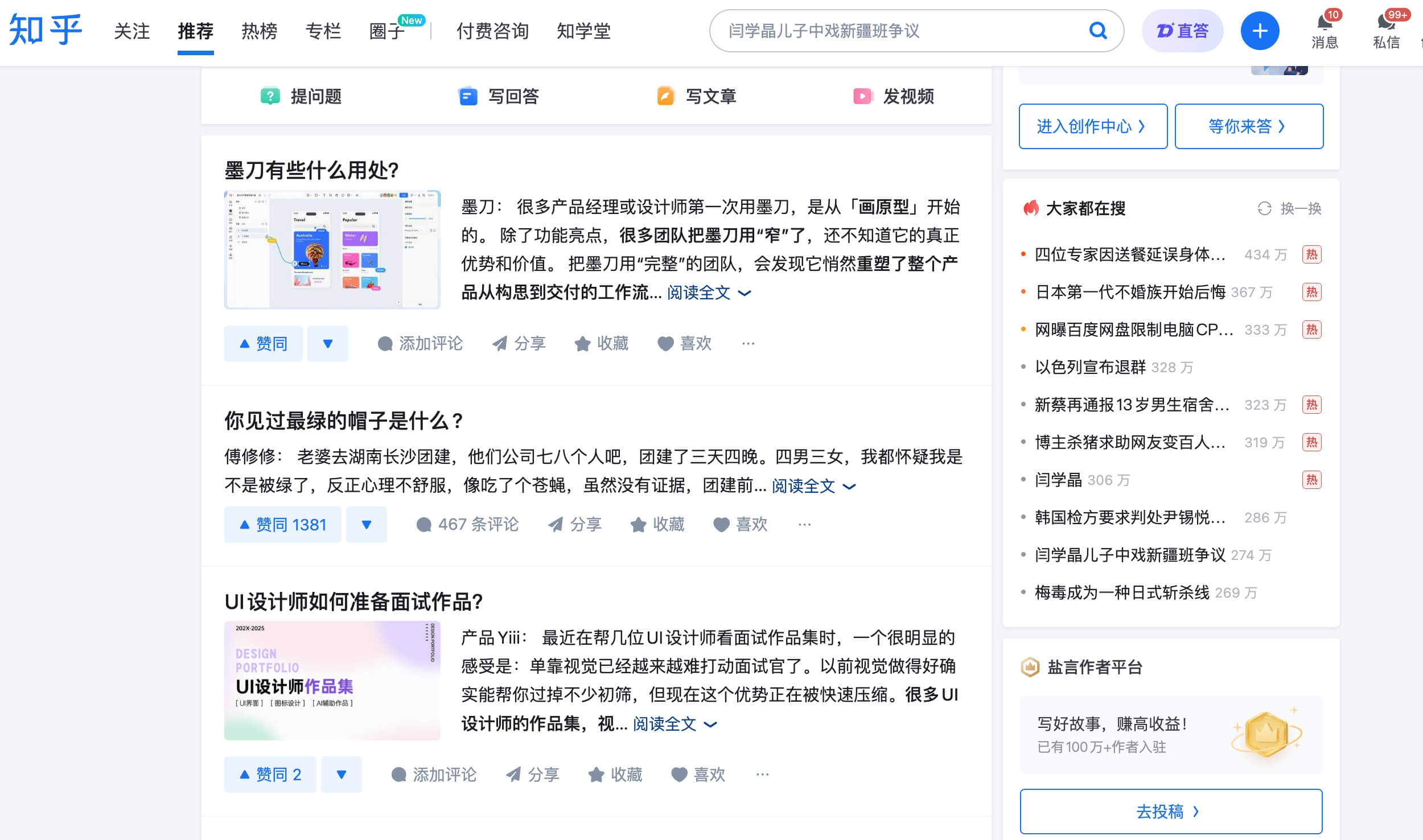
Task: Like the green hat answer via 喜欢
Action: pos(741,524)
